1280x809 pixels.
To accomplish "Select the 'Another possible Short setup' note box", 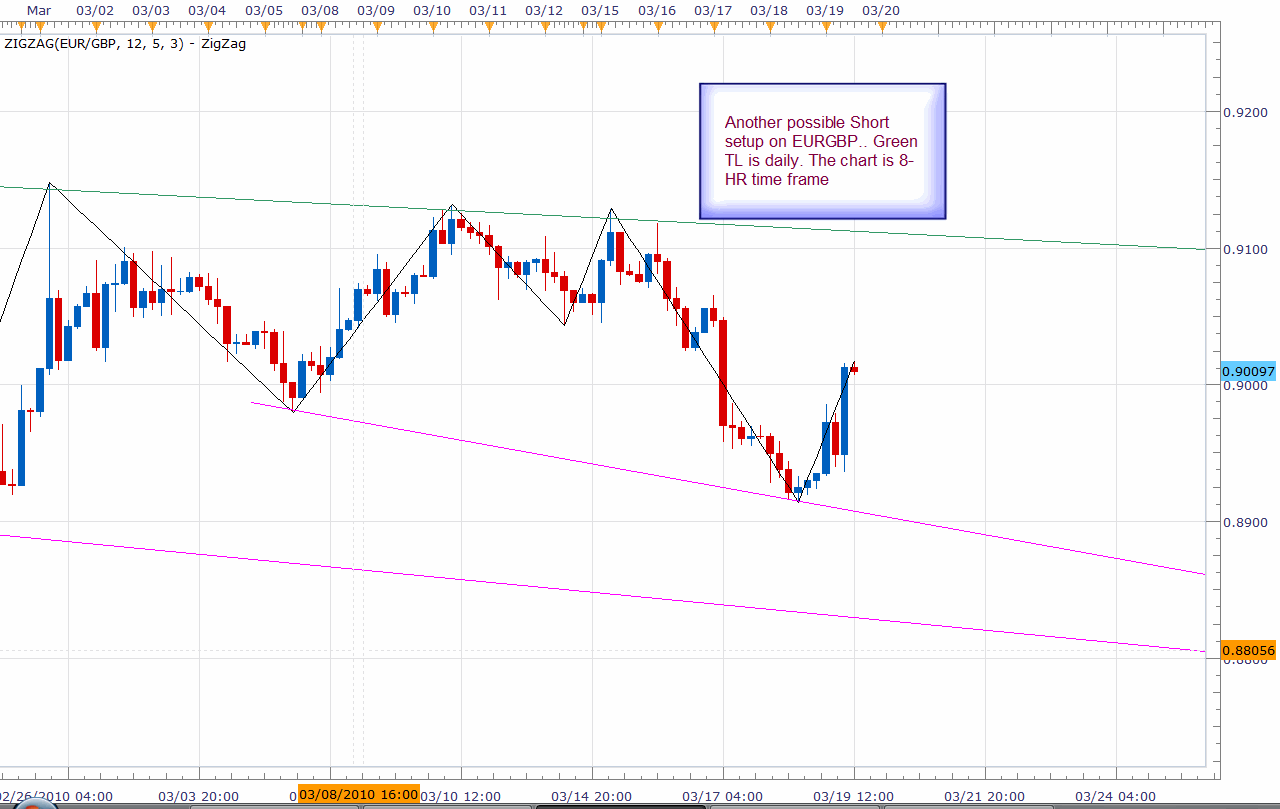I will (x=822, y=151).
